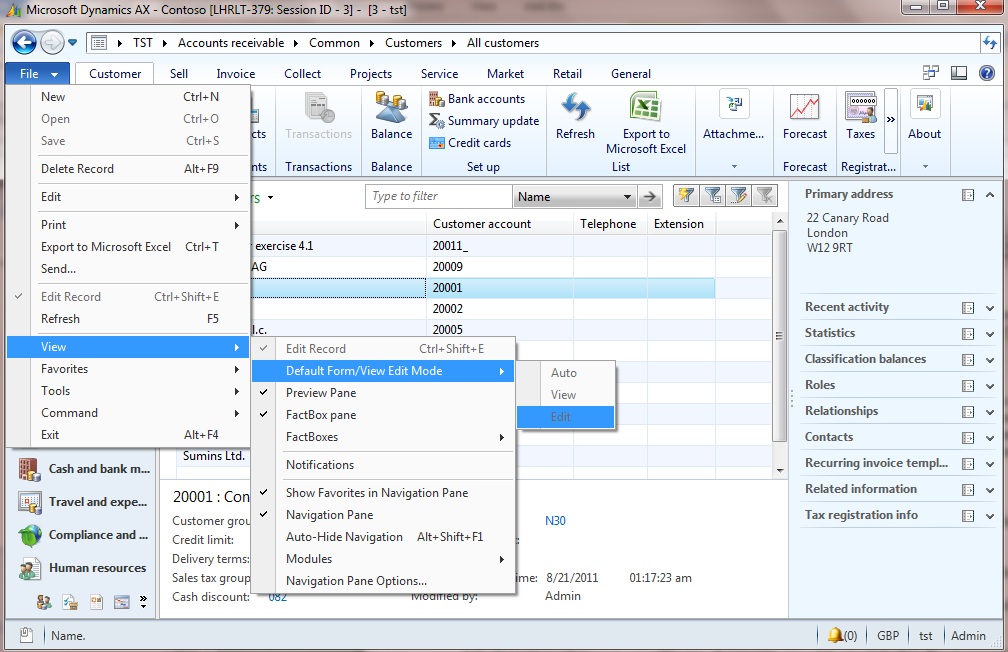Toggle the Preview Pane menu option
The height and width of the screenshot is (652, 1008).
[x=383, y=393]
